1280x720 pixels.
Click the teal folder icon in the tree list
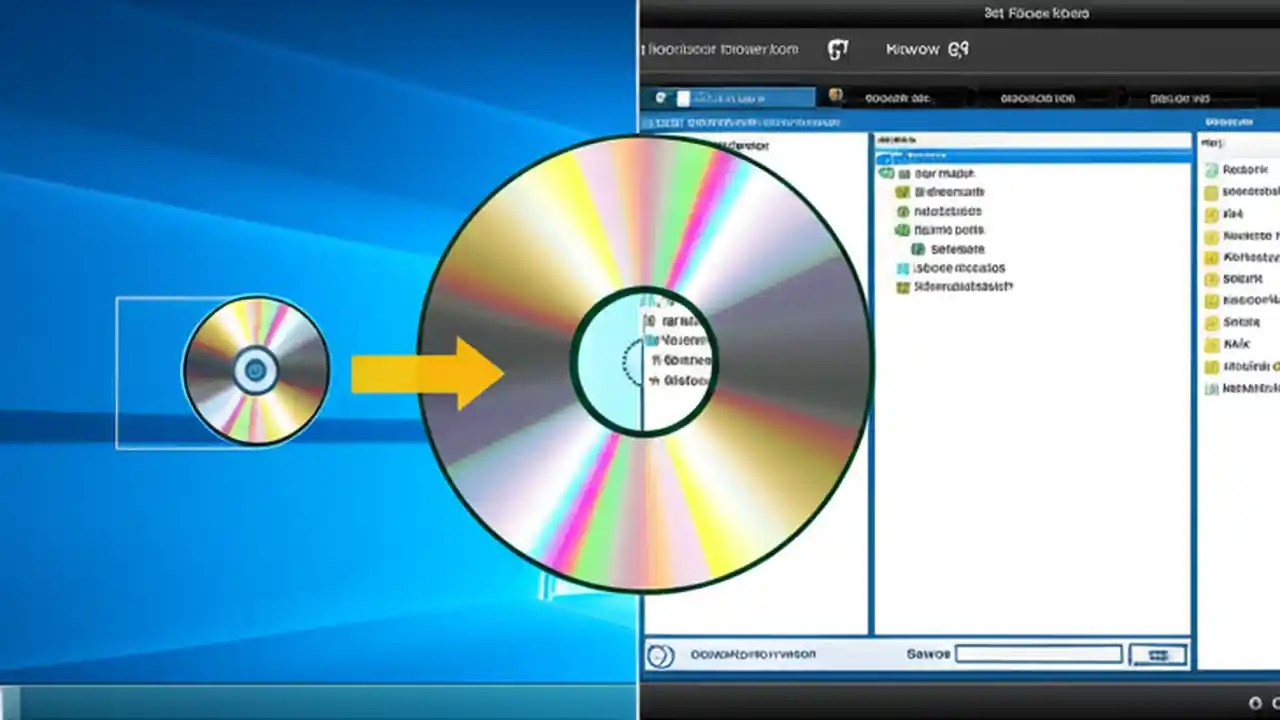[903, 268]
